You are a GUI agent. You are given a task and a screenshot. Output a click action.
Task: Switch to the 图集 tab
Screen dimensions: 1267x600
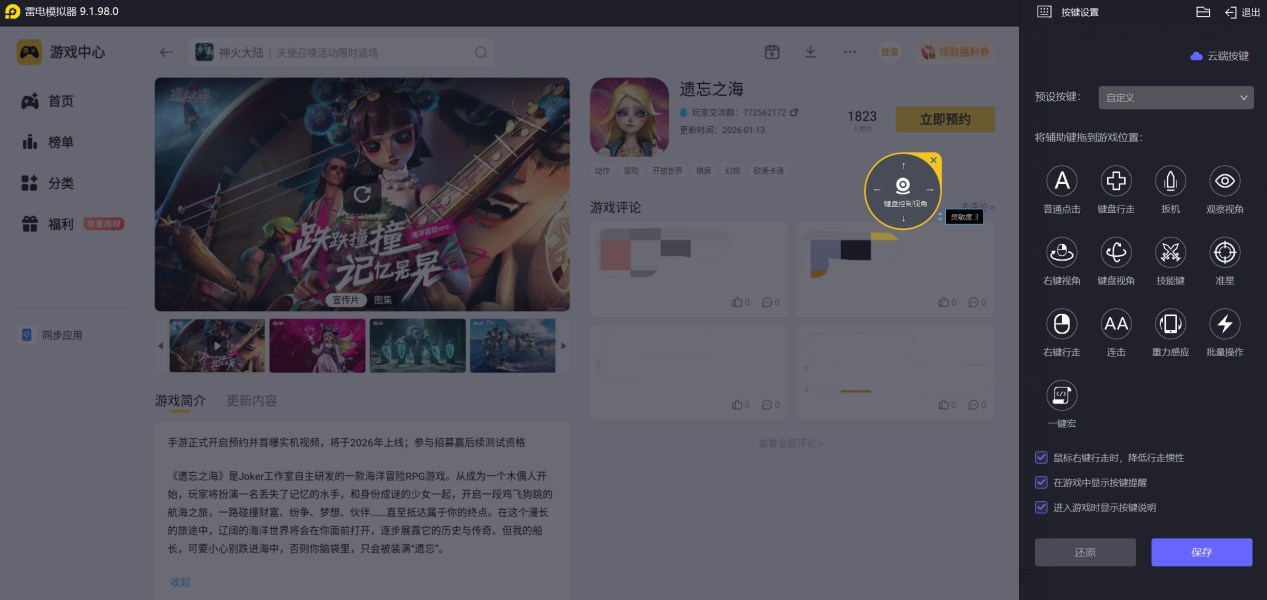383,299
